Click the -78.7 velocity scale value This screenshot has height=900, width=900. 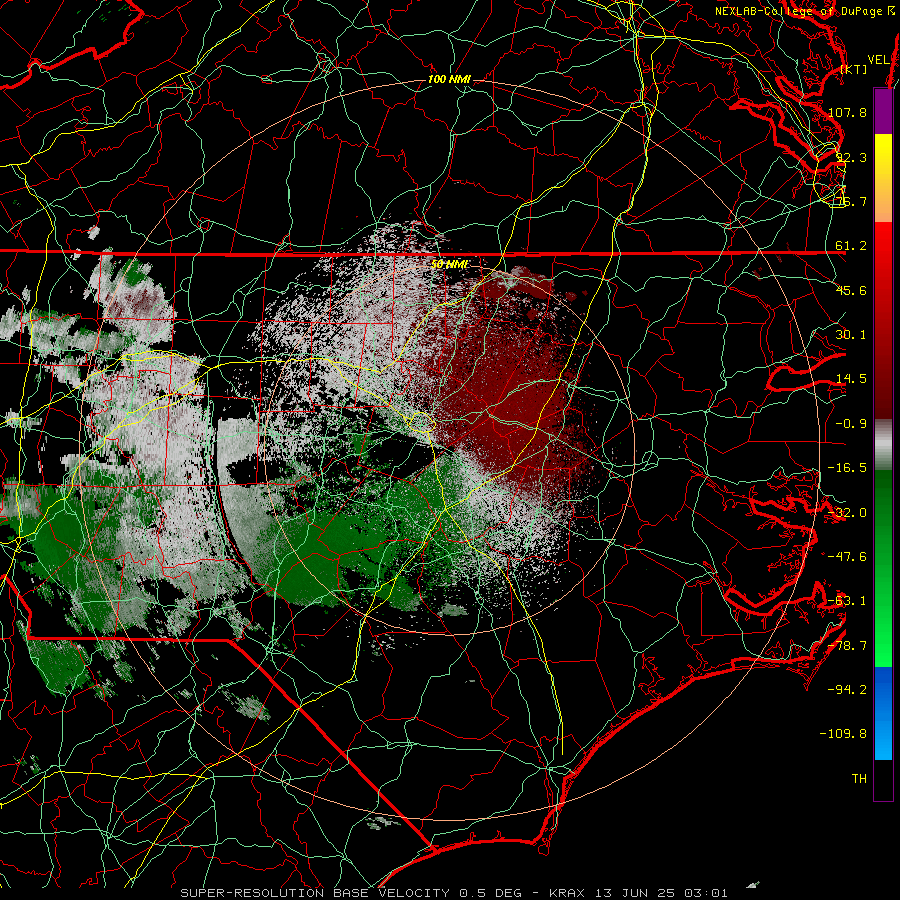[x=847, y=646]
